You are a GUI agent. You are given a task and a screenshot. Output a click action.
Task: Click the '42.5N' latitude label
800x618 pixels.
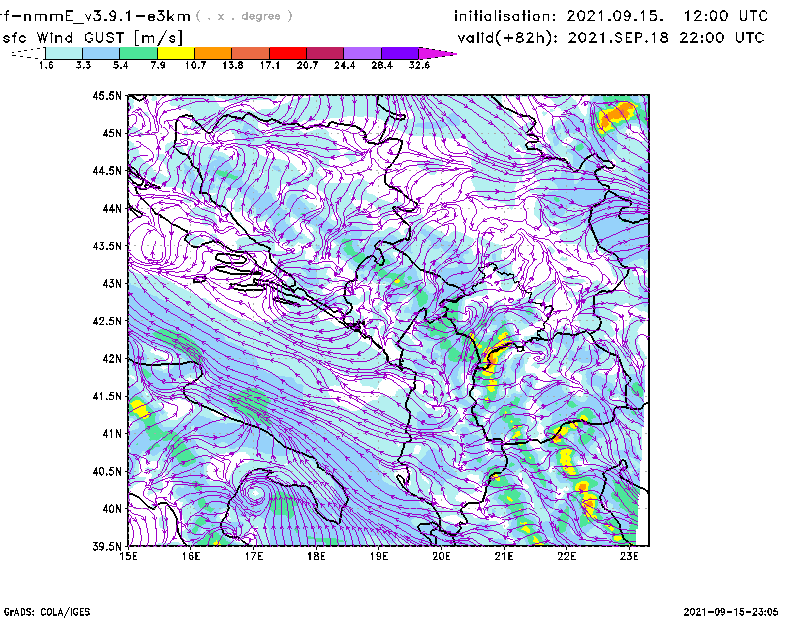coord(107,321)
